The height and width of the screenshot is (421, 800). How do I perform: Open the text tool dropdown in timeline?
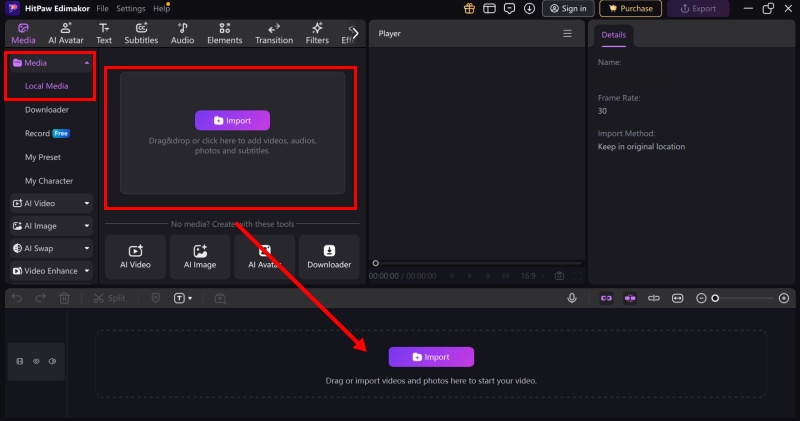tap(183, 298)
